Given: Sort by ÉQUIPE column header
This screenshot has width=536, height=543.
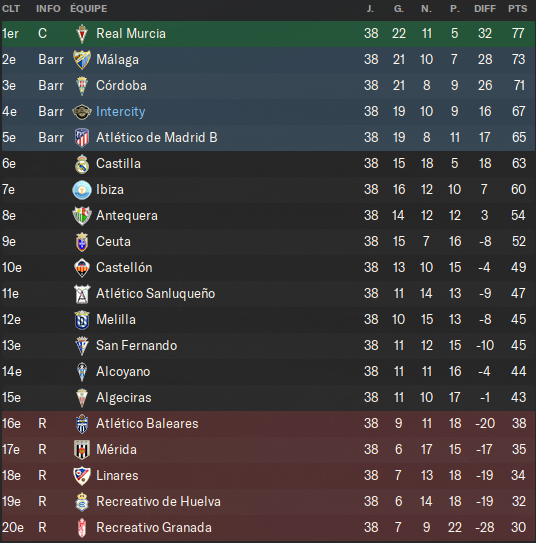Looking at the screenshot, I should (x=89, y=8).
